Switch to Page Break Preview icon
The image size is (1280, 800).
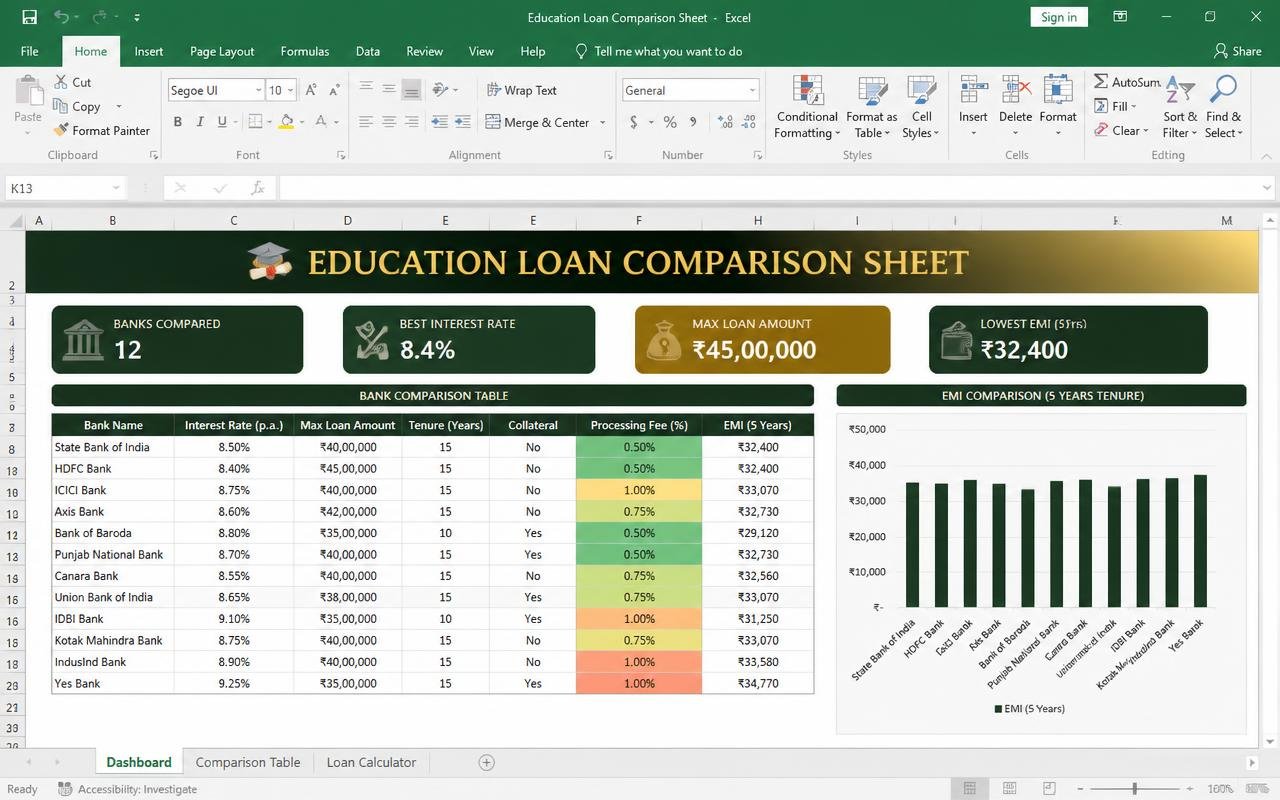point(1050,789)
